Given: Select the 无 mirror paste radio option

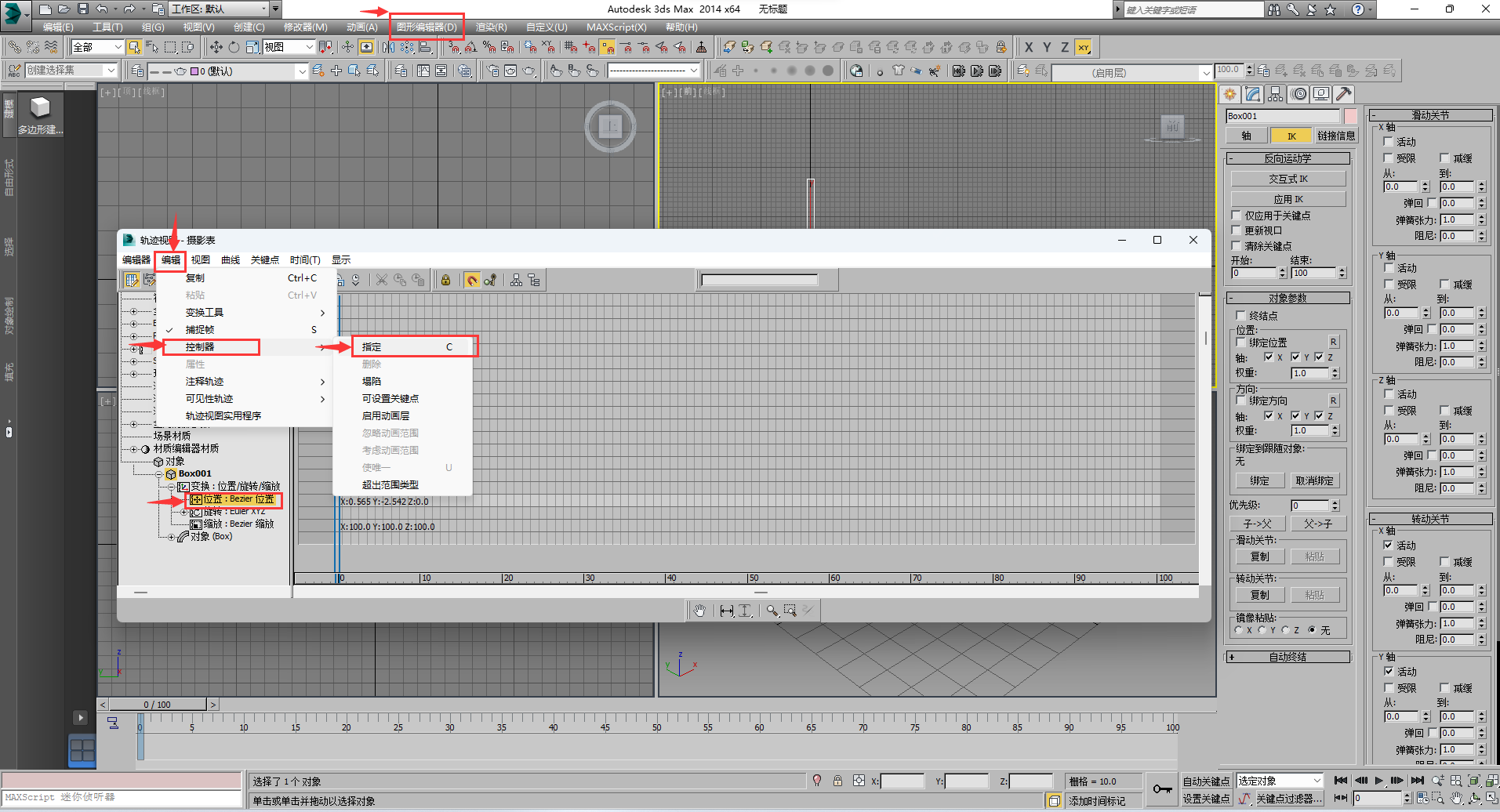Looking at the screenshot, I should tap(1311, 630).
